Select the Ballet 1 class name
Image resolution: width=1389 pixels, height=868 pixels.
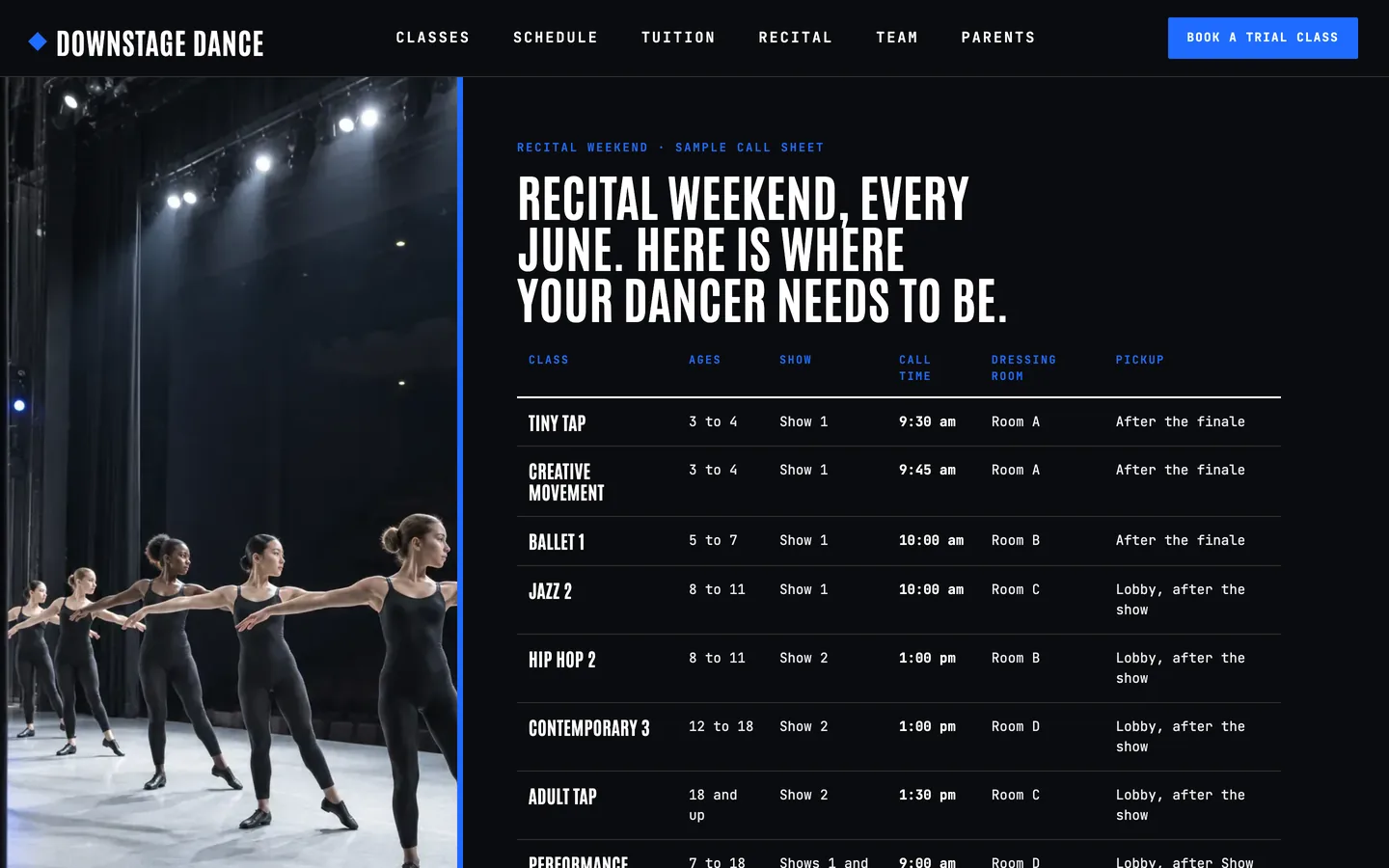point(557,542)
